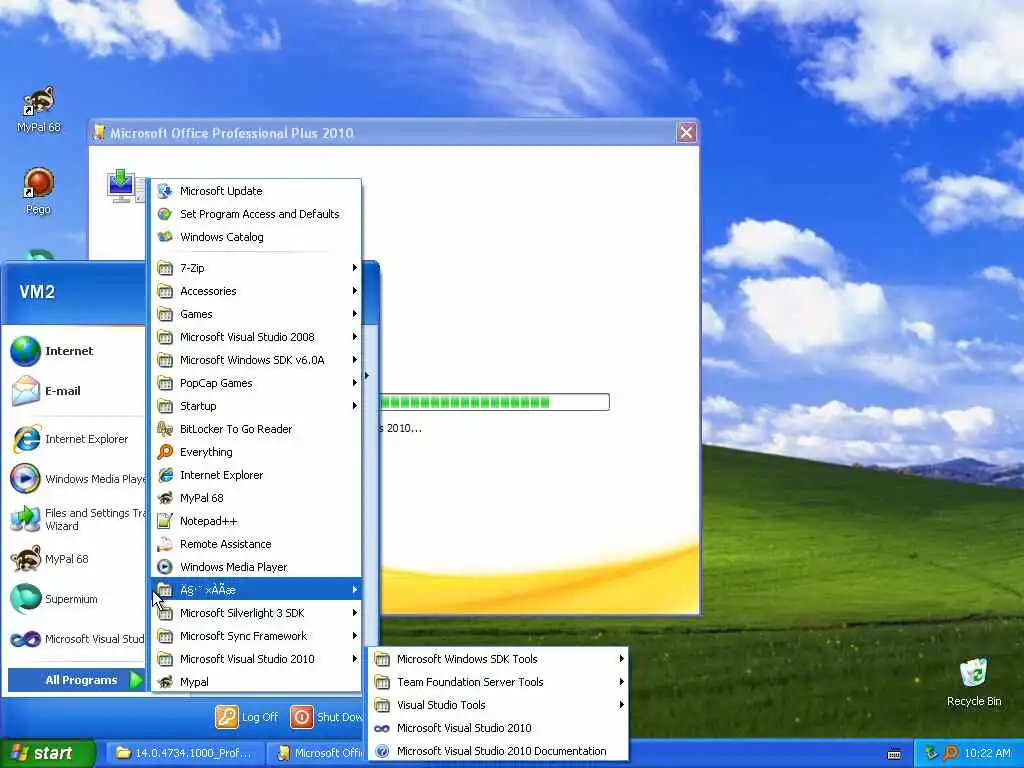This screenshot has height=768, width=1024.
Task: Click the Windows Media Player icon in All Programs list
Action: tap(165, 567)
